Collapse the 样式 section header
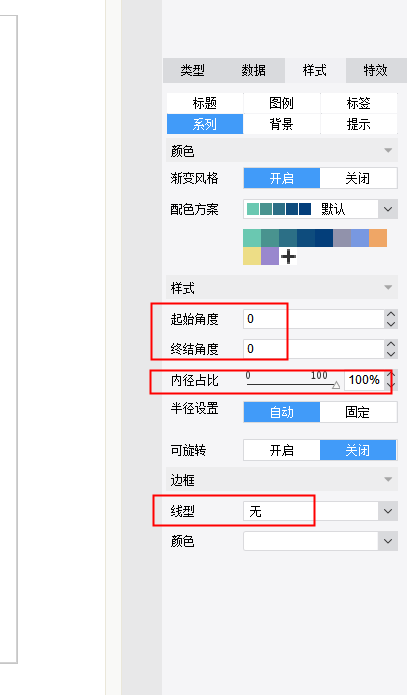Image resolution: width=407 pixels, height=695 pixels. pos(282,288)
